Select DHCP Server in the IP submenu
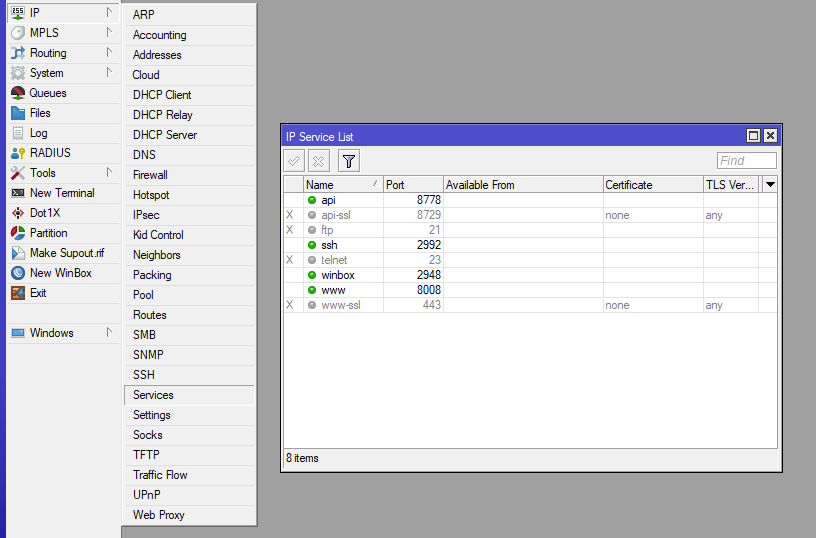 (165, 135)
